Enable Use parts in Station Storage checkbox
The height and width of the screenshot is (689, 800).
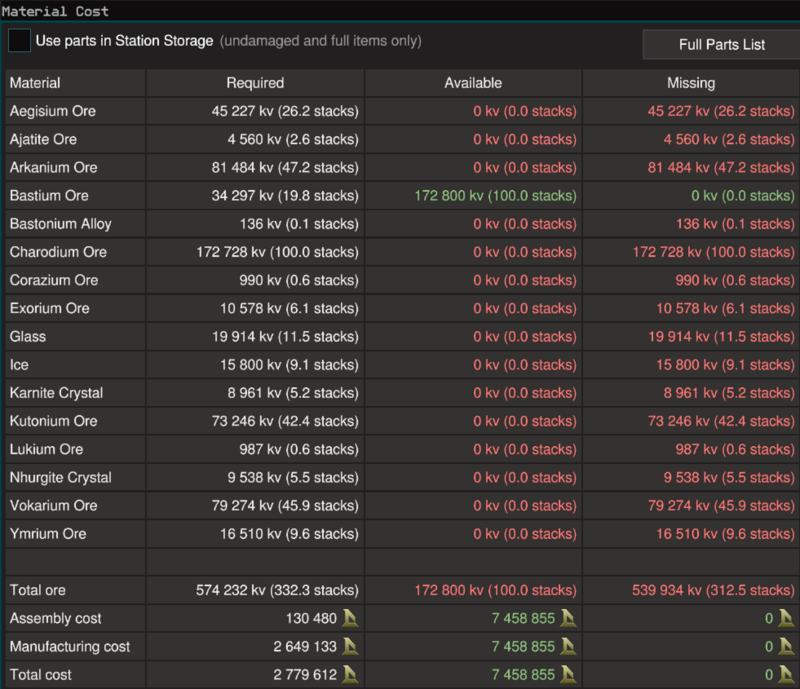click(19, 41)
